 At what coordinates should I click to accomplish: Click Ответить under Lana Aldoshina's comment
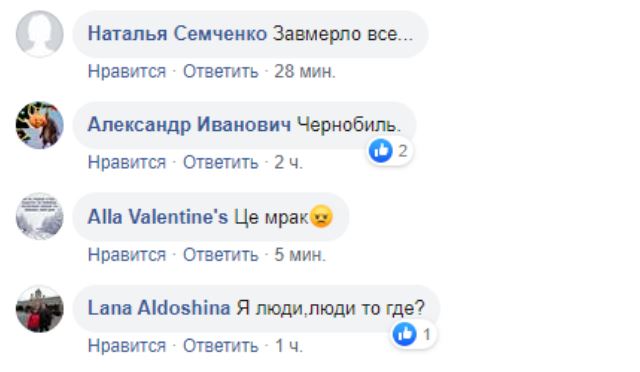coord(220,346)
